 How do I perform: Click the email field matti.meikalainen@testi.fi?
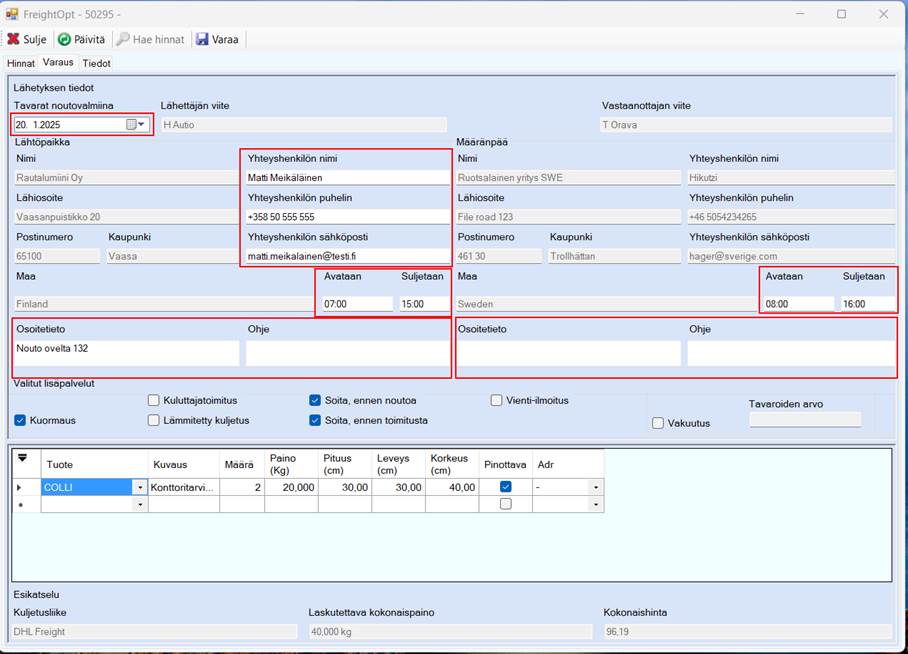(x=347, y=256)
